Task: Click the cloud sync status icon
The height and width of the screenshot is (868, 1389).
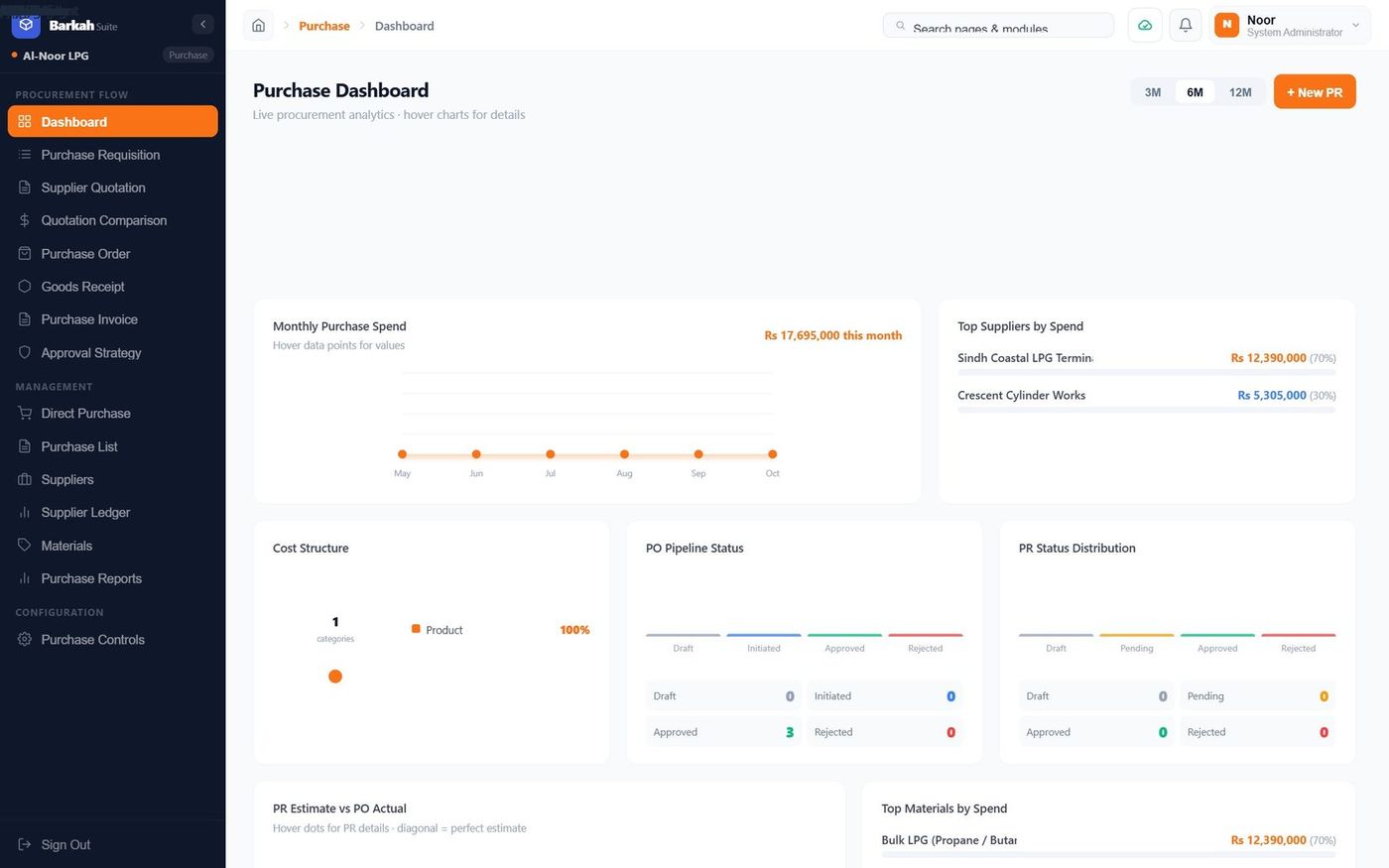Action: pyautogui.click(x=1145, y=26)
